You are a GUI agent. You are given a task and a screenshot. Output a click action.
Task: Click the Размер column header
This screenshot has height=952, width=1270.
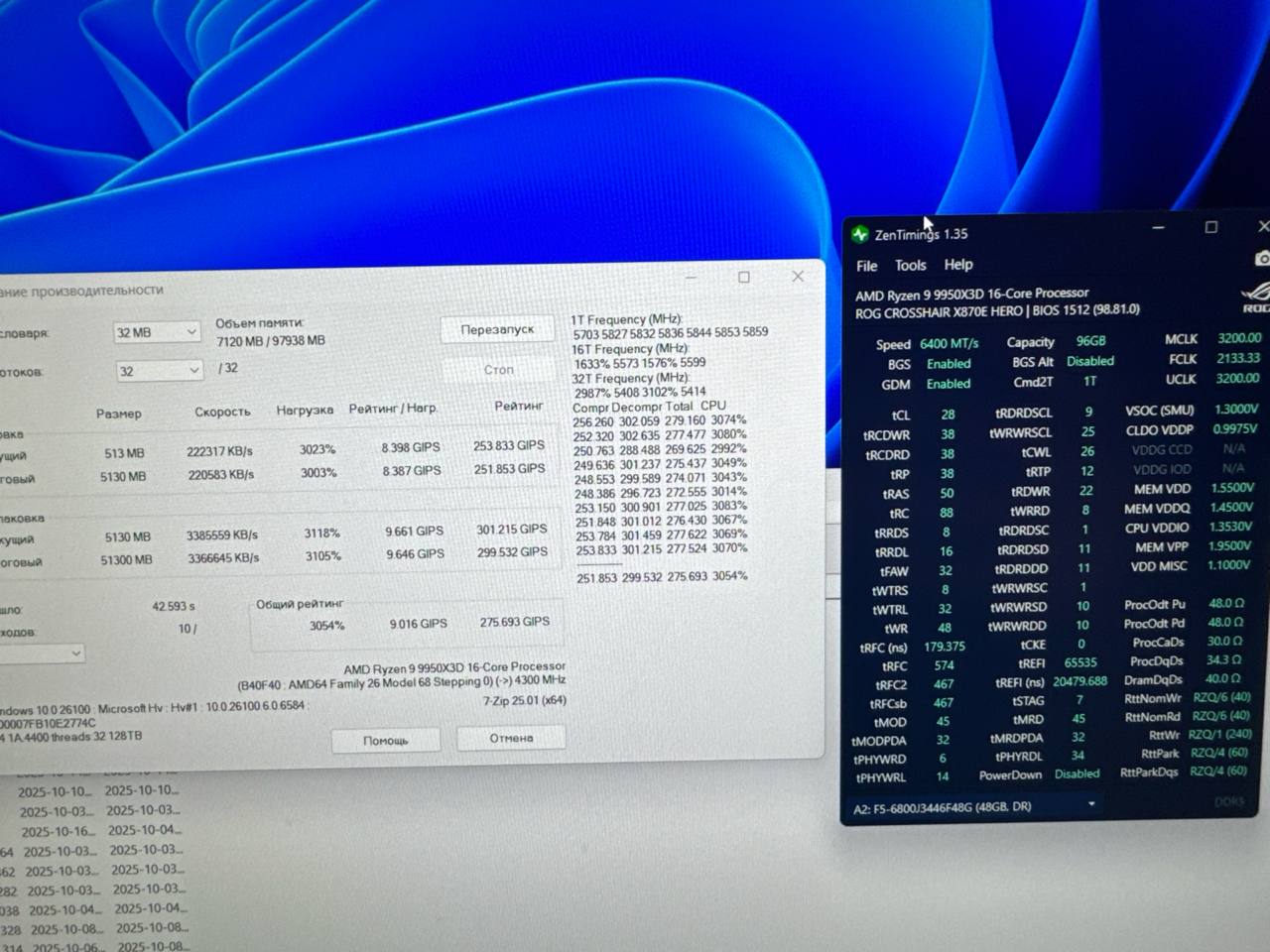(119, 414)
